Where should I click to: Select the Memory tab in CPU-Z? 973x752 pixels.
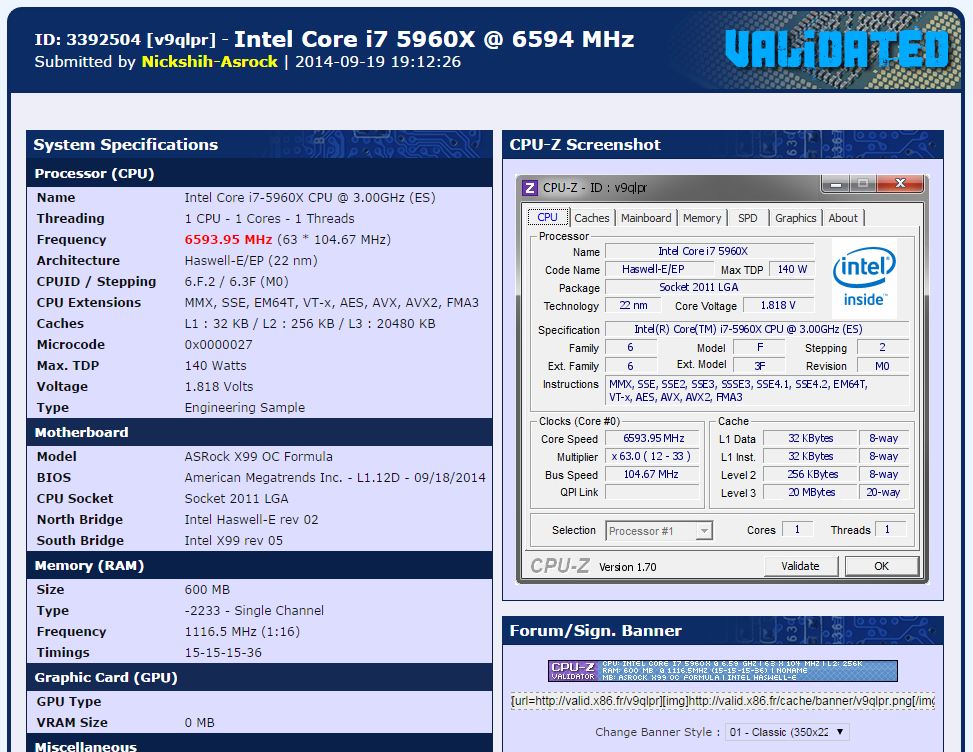tap(702, 218)
